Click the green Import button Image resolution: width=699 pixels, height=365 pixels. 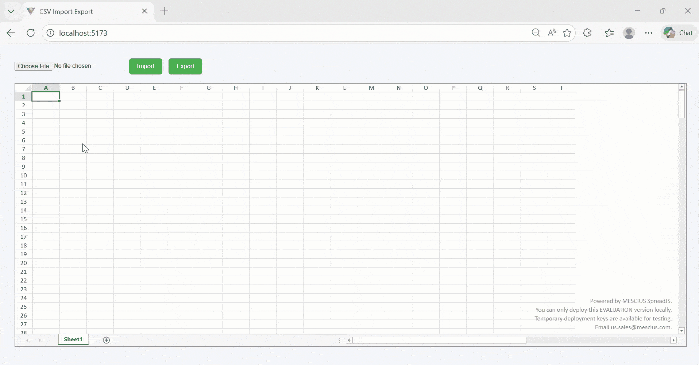[145, 66]
